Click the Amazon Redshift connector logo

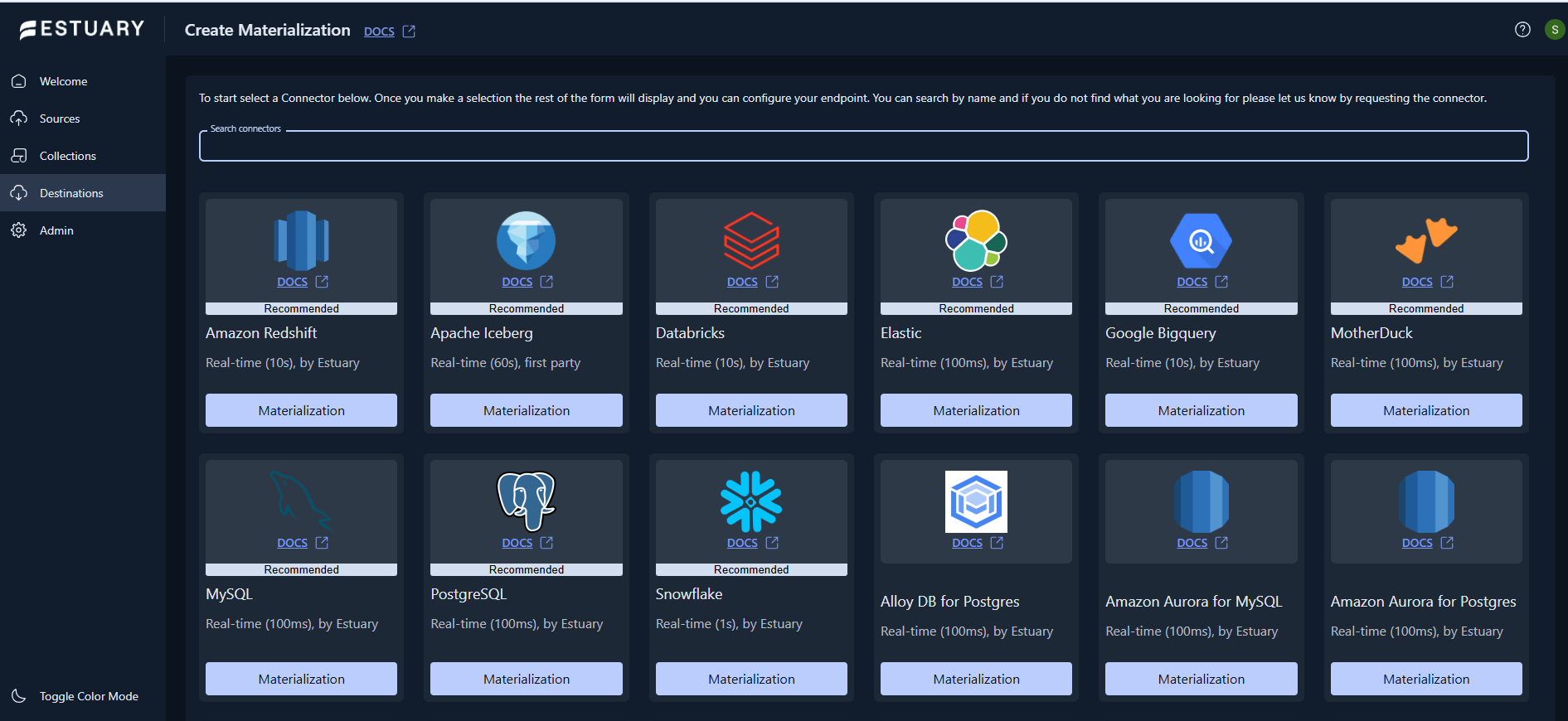pyautogui.click(x=301, y=240)
